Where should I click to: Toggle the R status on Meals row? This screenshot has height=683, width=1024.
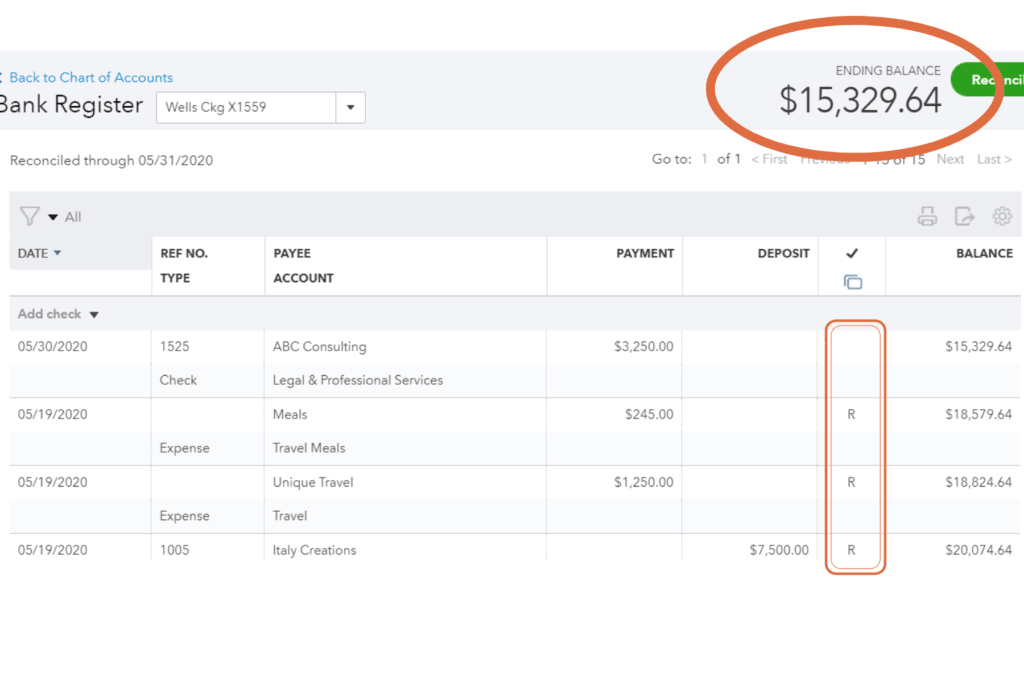pyautogui.click(x=852, y=414)
